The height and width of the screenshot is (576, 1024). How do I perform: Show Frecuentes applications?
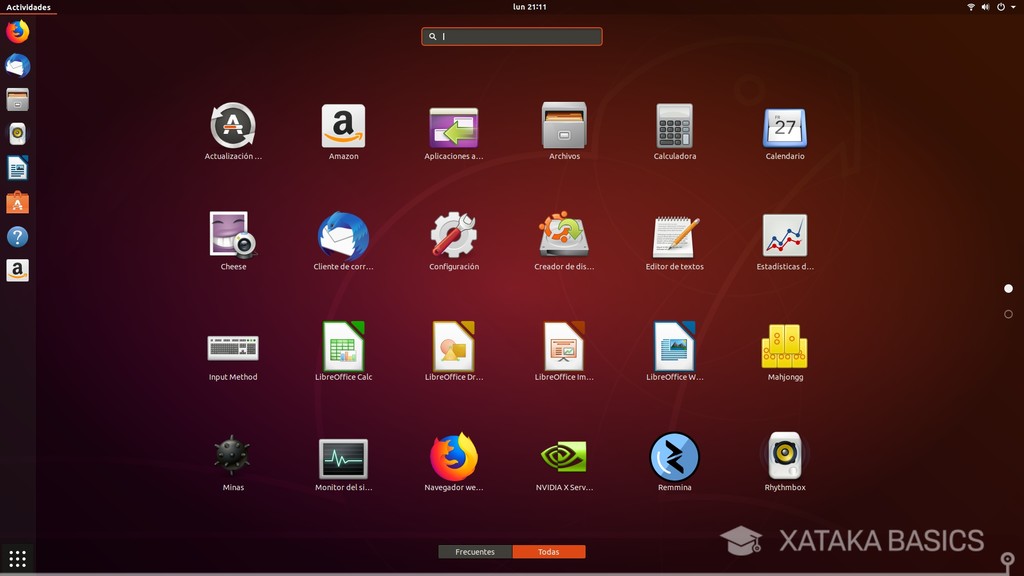pos(475,551)
